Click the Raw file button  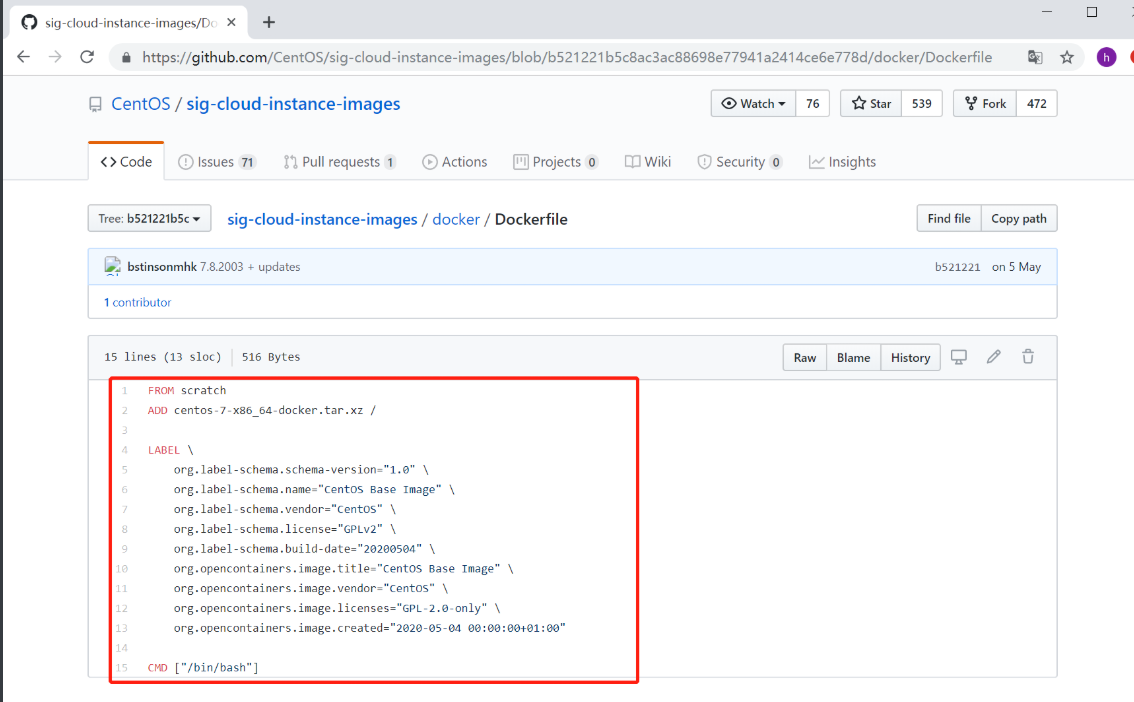click(x=805, y=357)
